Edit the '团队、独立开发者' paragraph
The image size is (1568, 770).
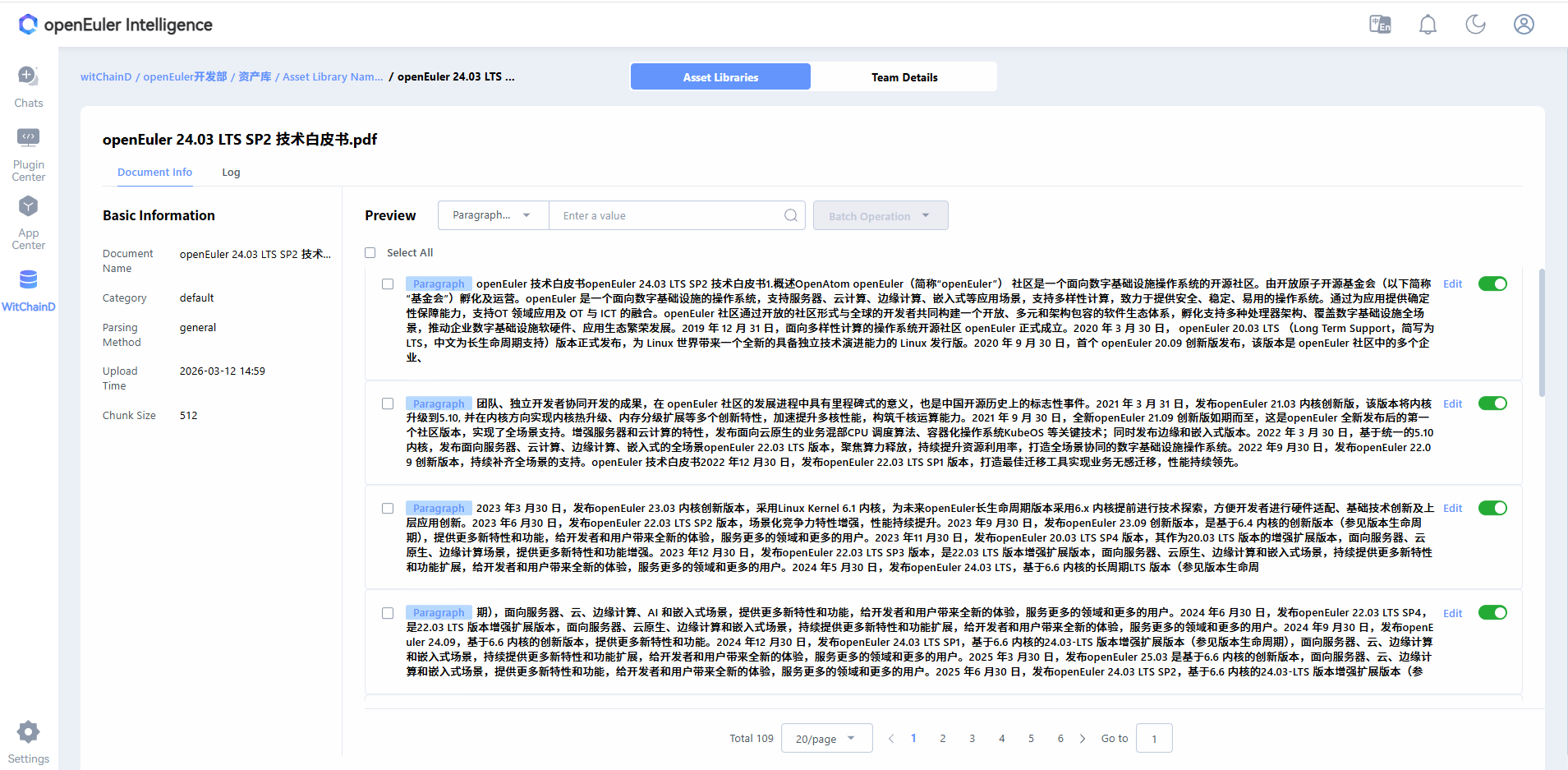[x=1452, y=404]
